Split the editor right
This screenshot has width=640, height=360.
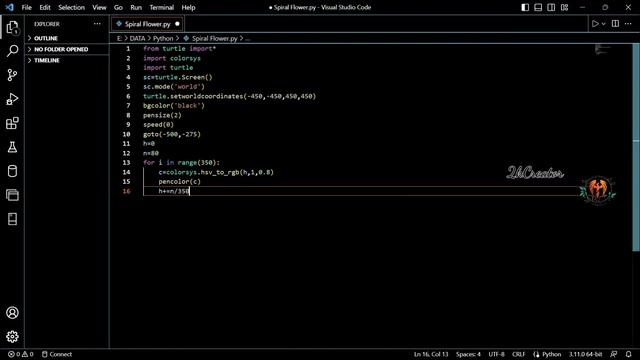pos(615,24)
